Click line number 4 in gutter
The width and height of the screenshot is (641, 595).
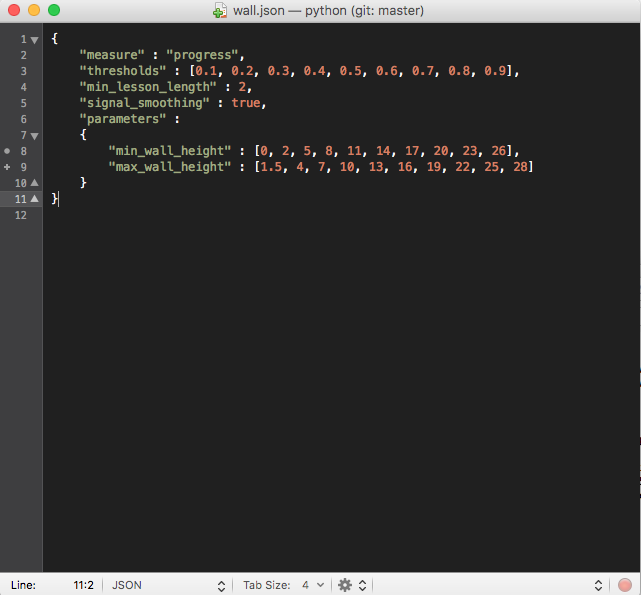pyautogui.click(x=24, y=87)
